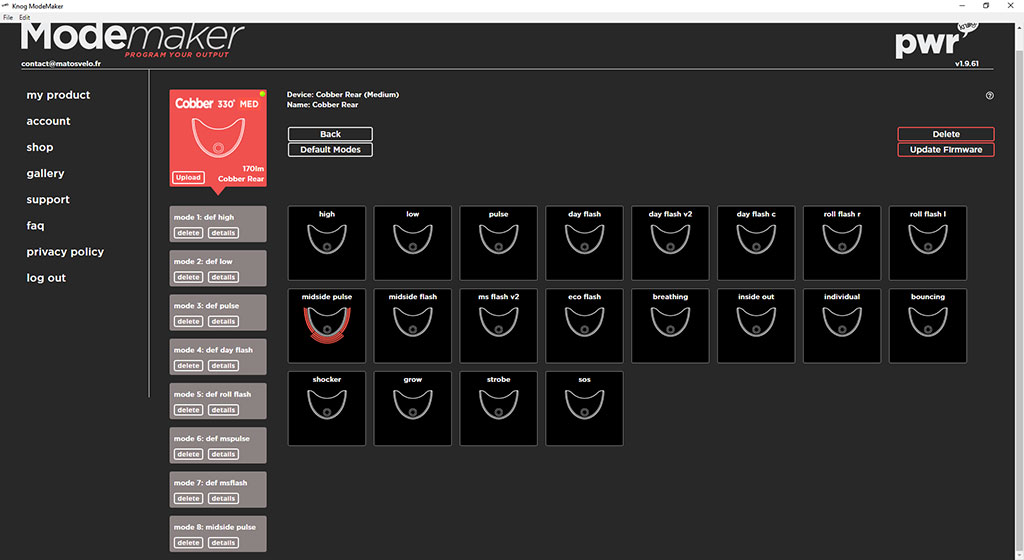Delete mode 5: def roll flash
1024x560 pixels.
188,411
